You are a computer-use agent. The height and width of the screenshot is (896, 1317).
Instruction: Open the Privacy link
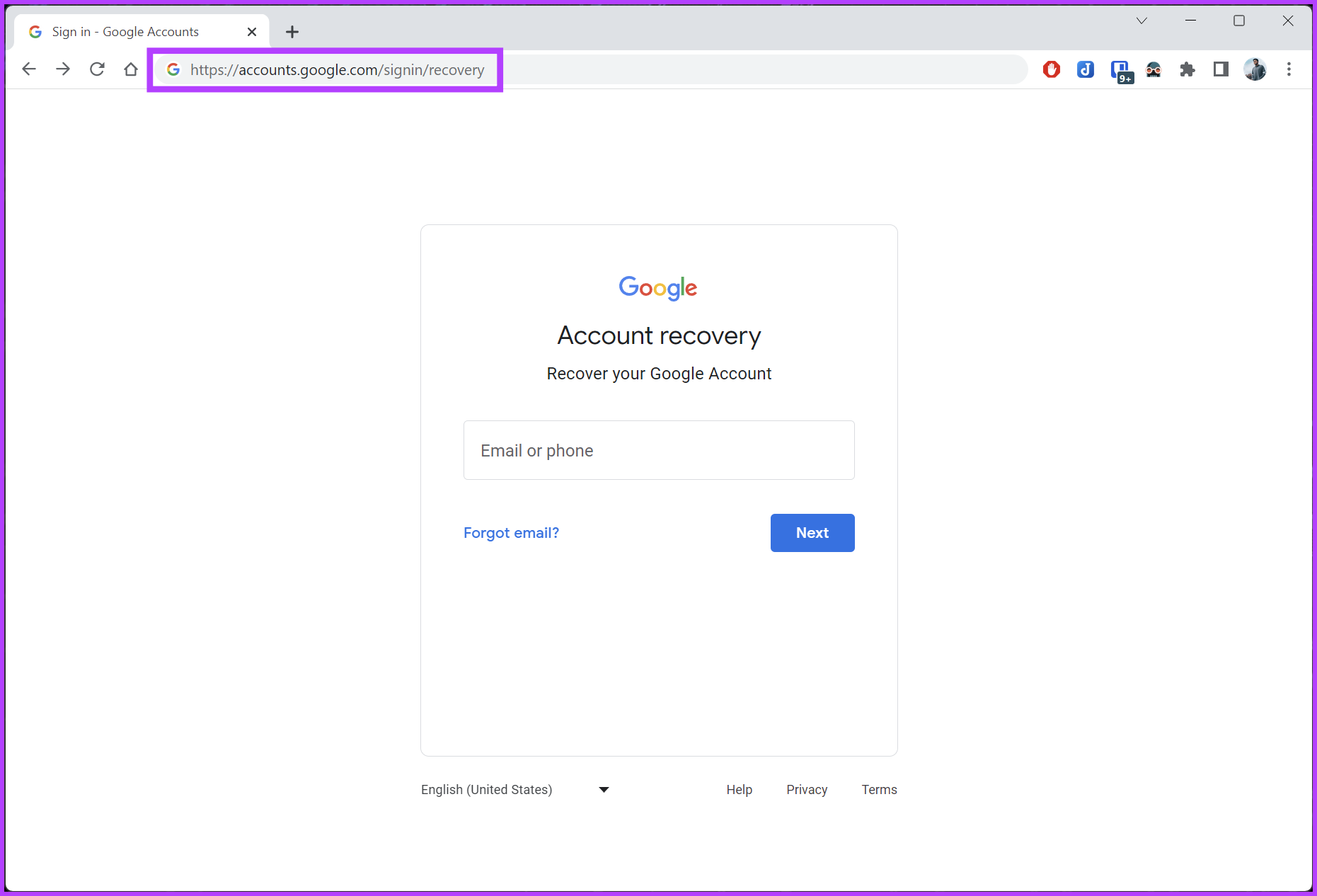click(807, 790)
